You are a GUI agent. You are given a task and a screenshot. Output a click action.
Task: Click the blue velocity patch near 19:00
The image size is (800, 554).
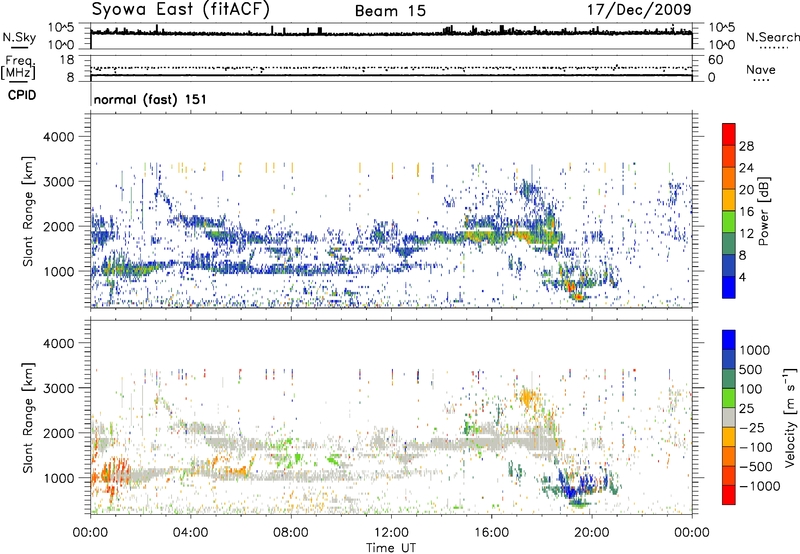pyautogui.click(x=570, y=490)
